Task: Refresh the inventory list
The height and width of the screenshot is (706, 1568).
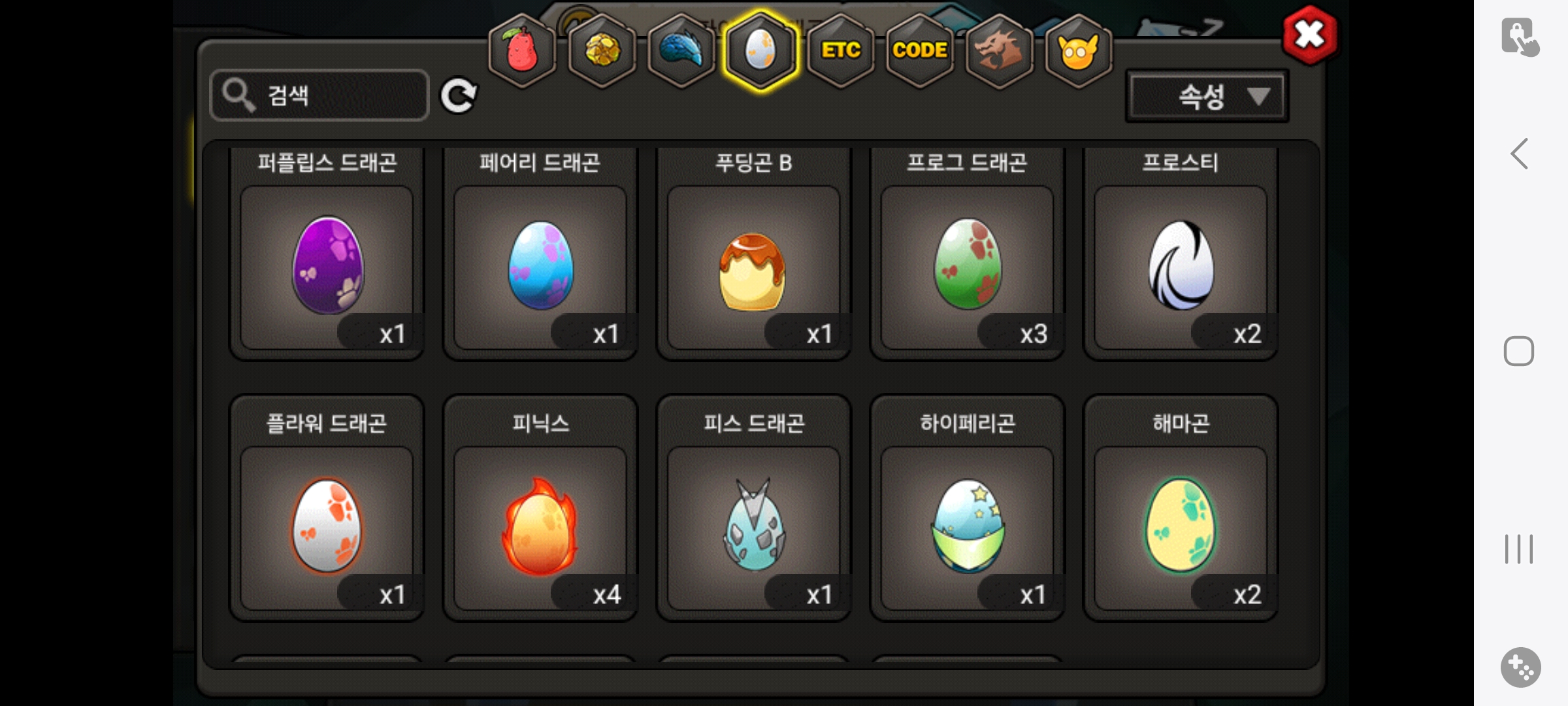Action: (x=459, y=96)
